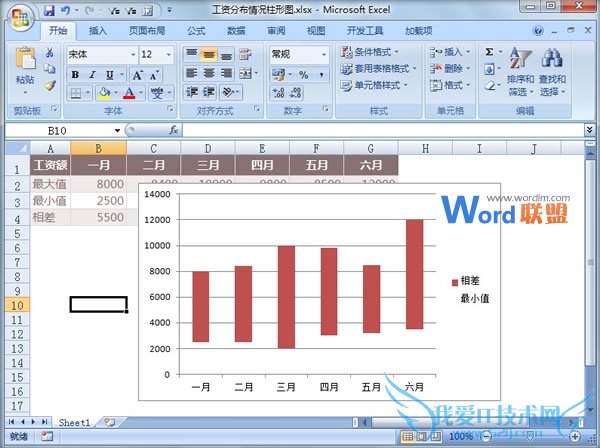This screenshot has height=448, width=600.
Task: Open 套用表格格式 table format menu
Action: (378, 69)
